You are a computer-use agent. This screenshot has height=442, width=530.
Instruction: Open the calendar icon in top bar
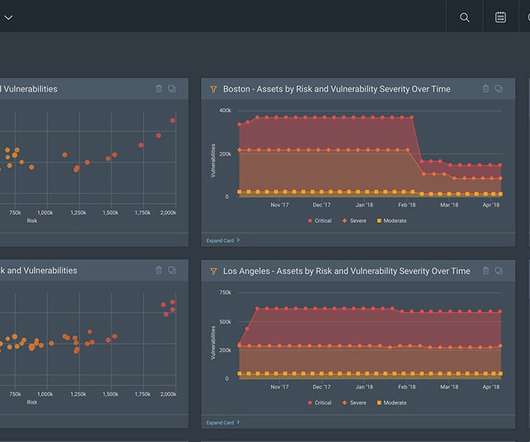click(x=500, y=17)
